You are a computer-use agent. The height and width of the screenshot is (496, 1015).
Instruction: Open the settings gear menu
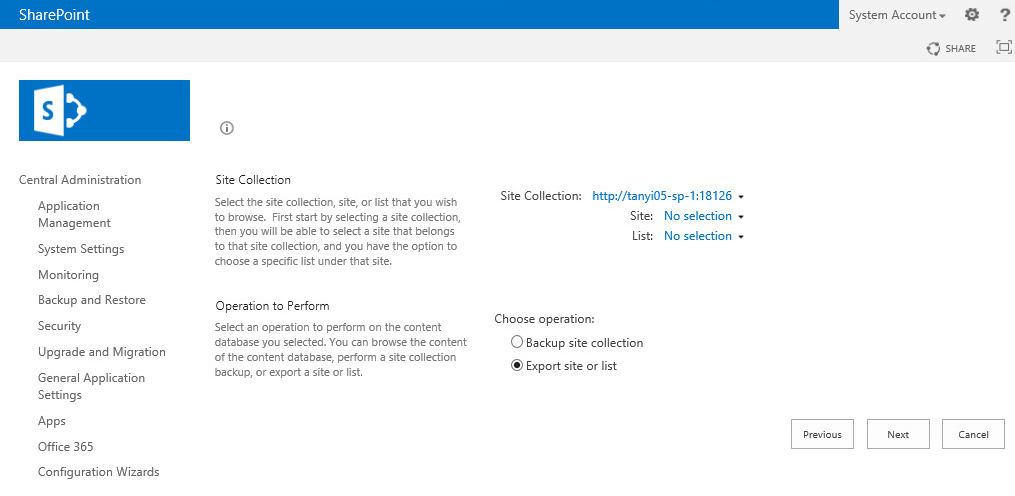972,14
